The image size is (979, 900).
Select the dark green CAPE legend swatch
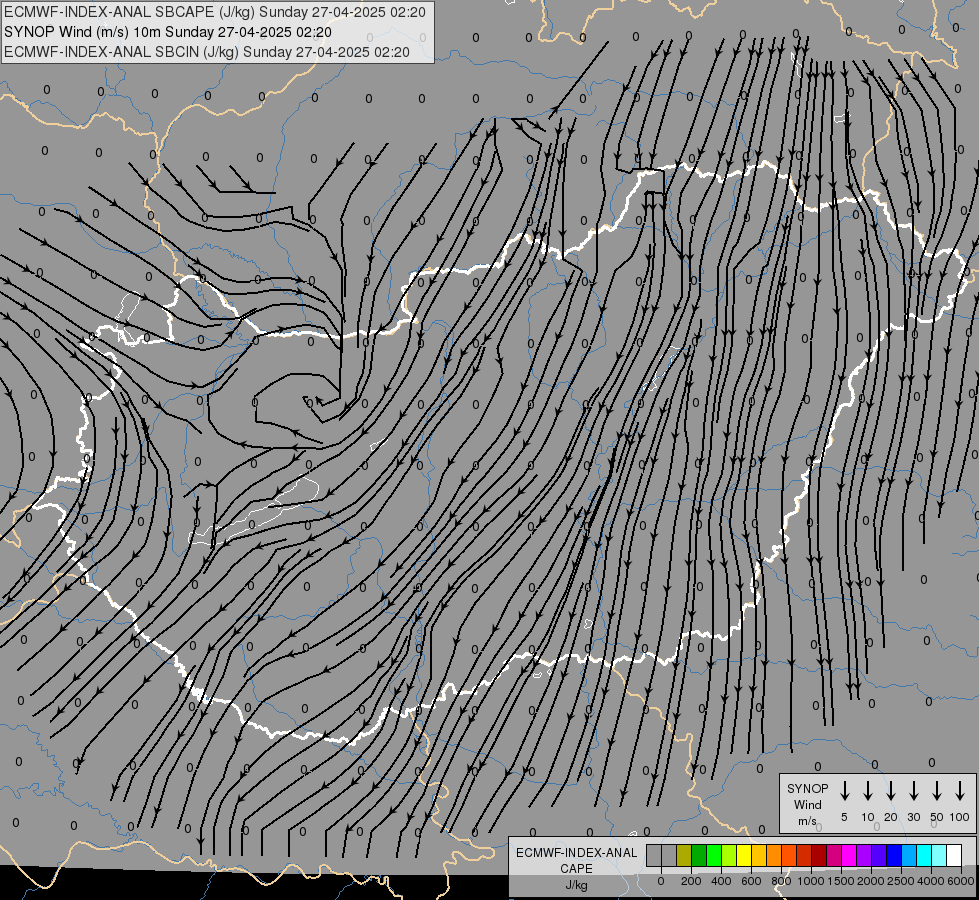(x=699, y=855)
